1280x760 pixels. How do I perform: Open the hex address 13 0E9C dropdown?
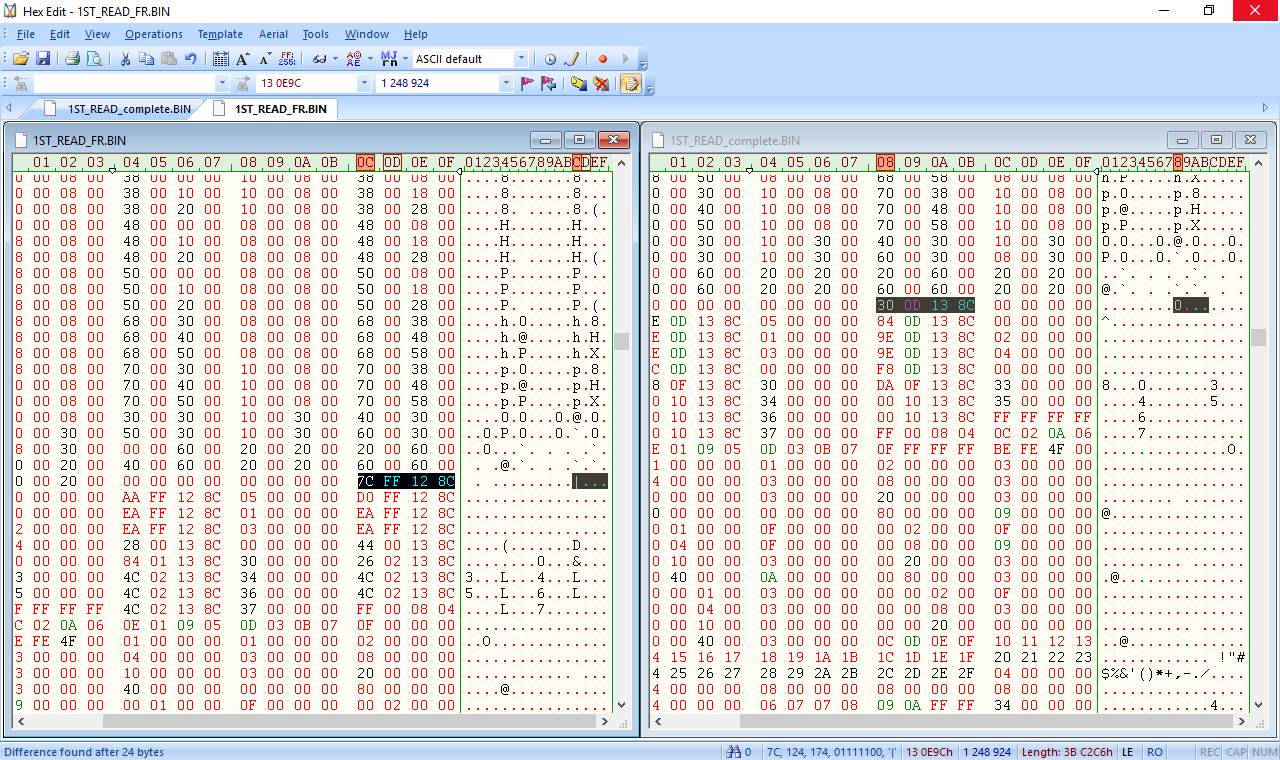(x=364, y=83)
